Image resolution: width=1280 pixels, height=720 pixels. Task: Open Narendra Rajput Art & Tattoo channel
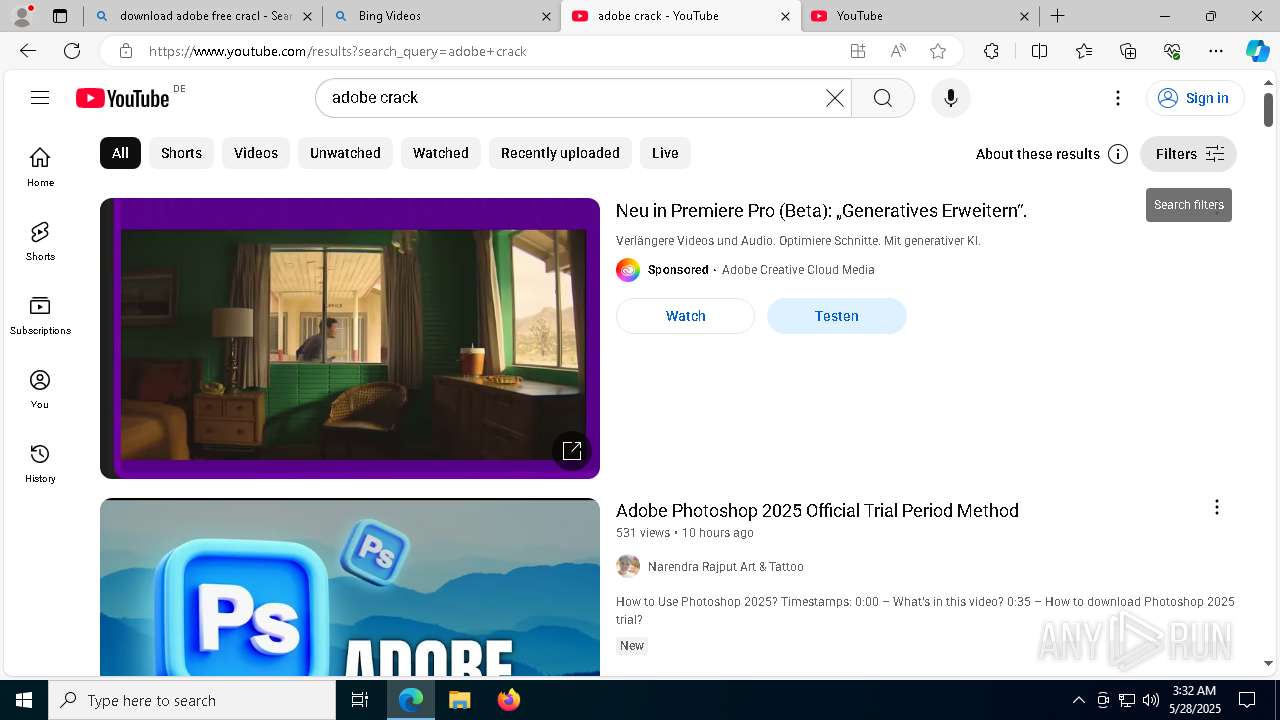[x=725, y=567]
